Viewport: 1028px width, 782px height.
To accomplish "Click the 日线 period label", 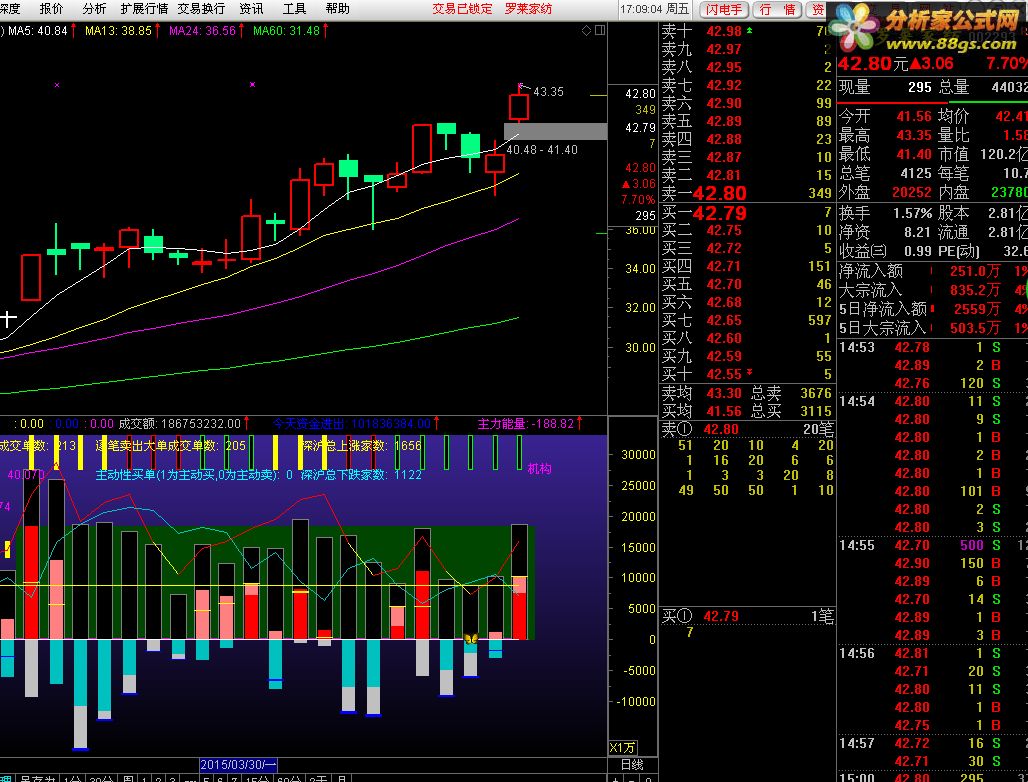I will coord(632,764).
